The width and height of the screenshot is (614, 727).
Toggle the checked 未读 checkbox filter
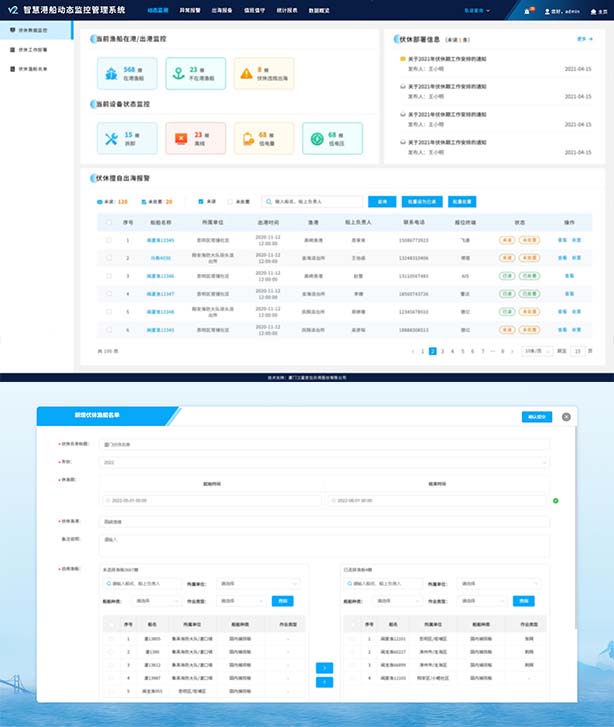click(x=201, y=201)
